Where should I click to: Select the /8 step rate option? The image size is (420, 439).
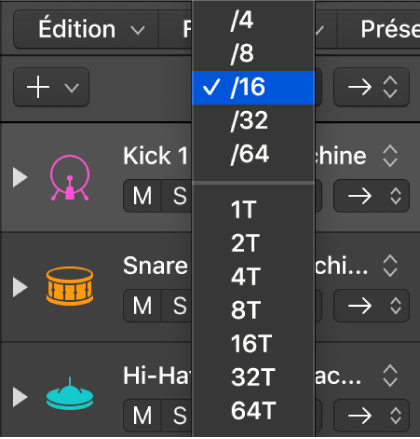253,54
